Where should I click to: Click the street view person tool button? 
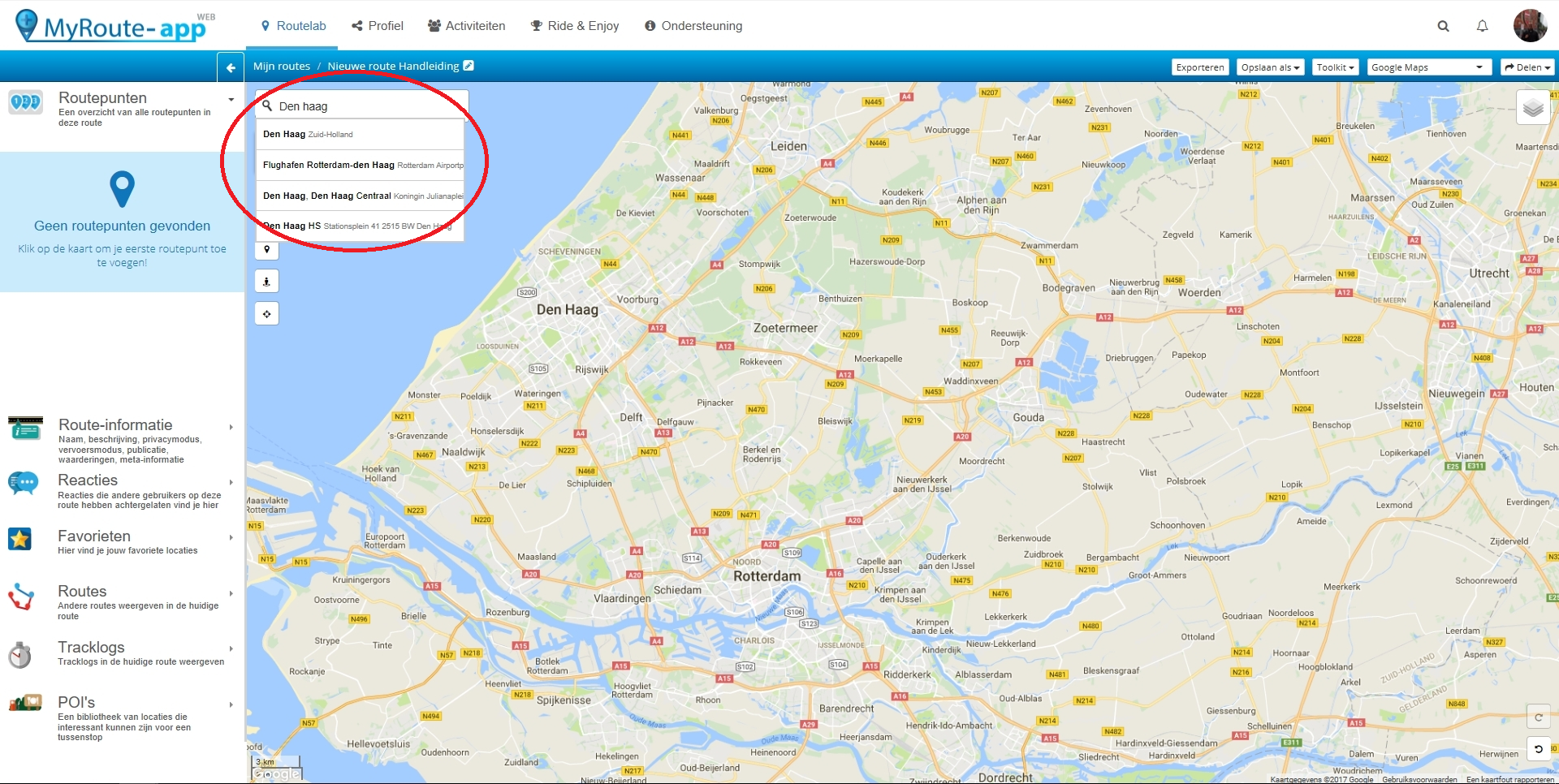[x=266, y=282]
